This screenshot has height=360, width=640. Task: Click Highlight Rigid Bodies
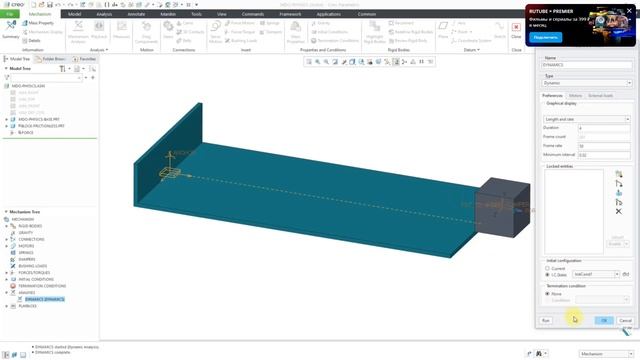click(374, 32)
